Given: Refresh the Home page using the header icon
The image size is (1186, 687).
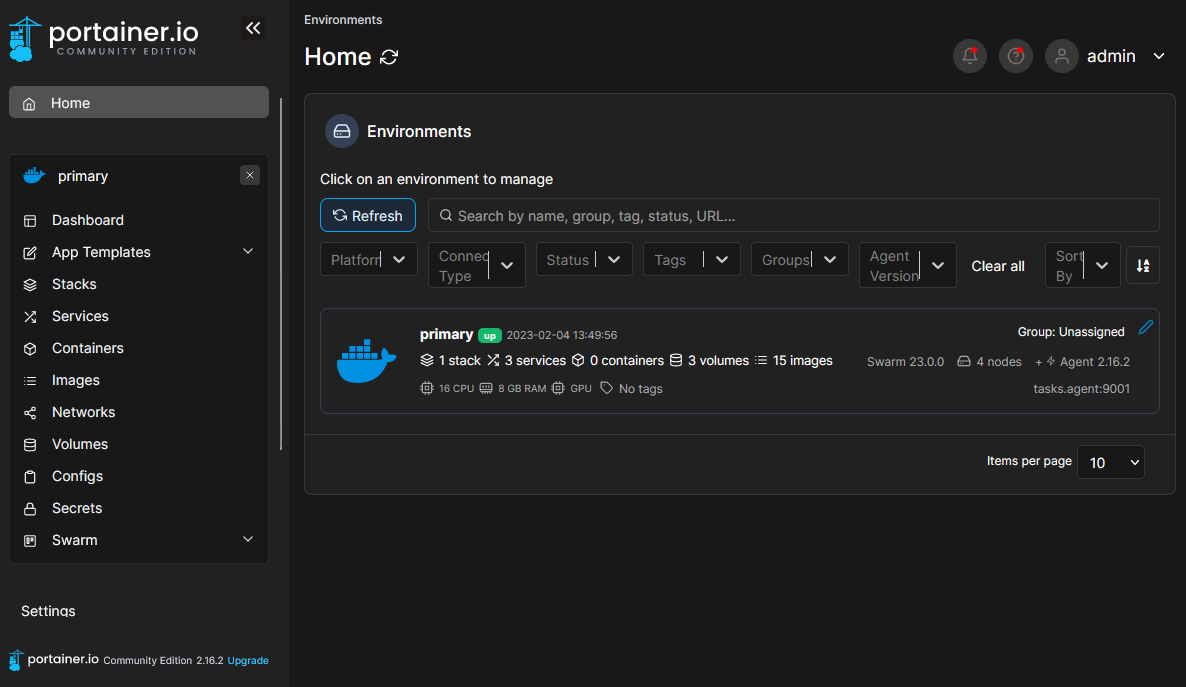Looking at the screenshot, I should [x=389, y=57].
